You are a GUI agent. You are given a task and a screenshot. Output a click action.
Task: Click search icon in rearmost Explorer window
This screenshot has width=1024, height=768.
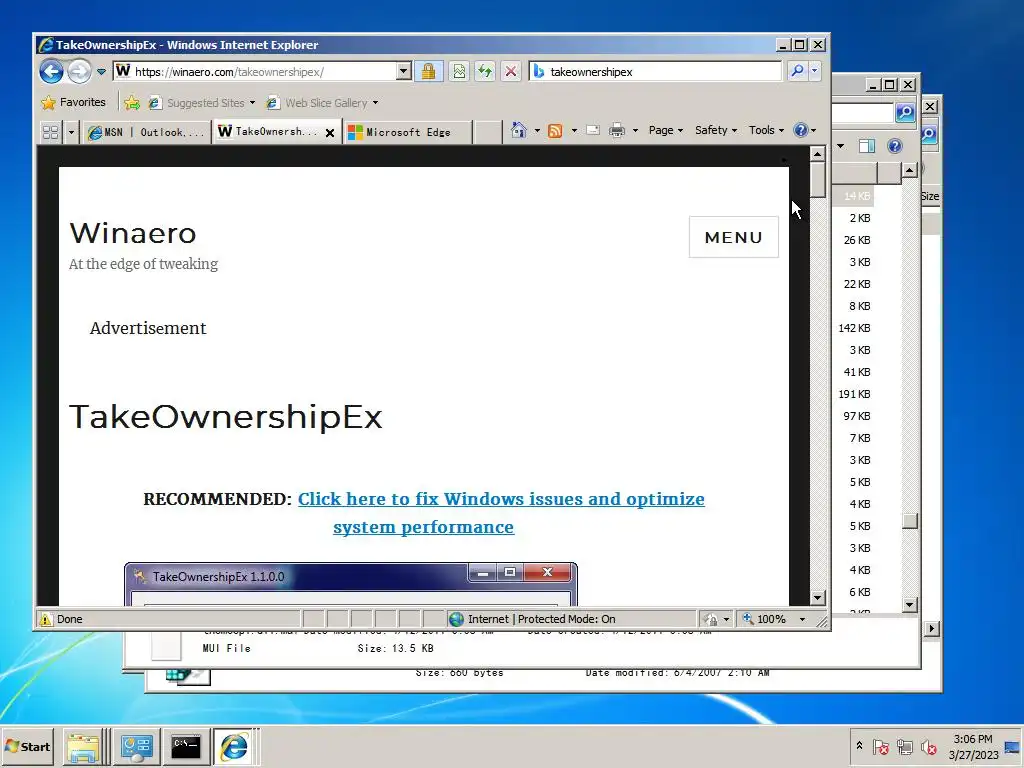click(x=930, y=135)
